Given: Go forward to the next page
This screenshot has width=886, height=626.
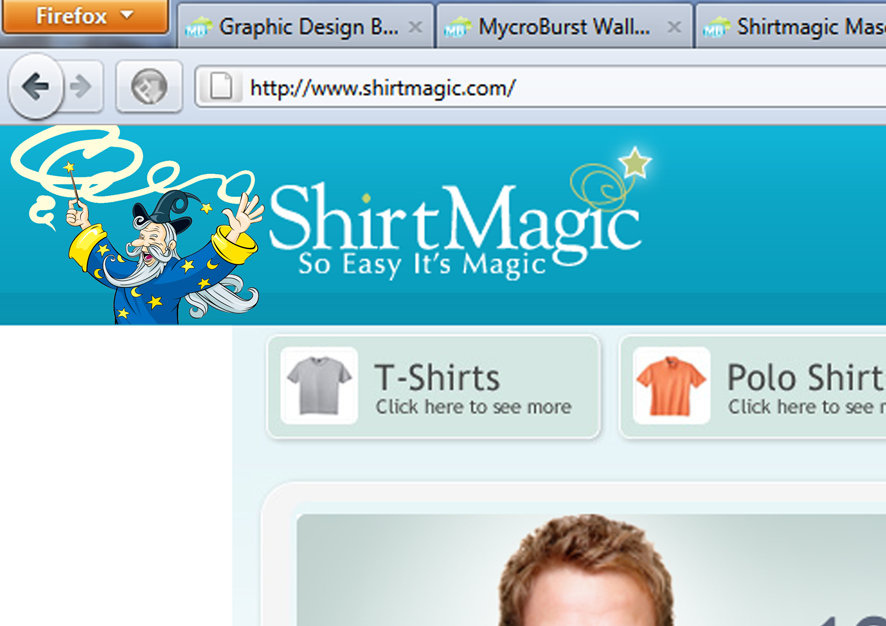Looking at the screenshot, I should [82, 86].
